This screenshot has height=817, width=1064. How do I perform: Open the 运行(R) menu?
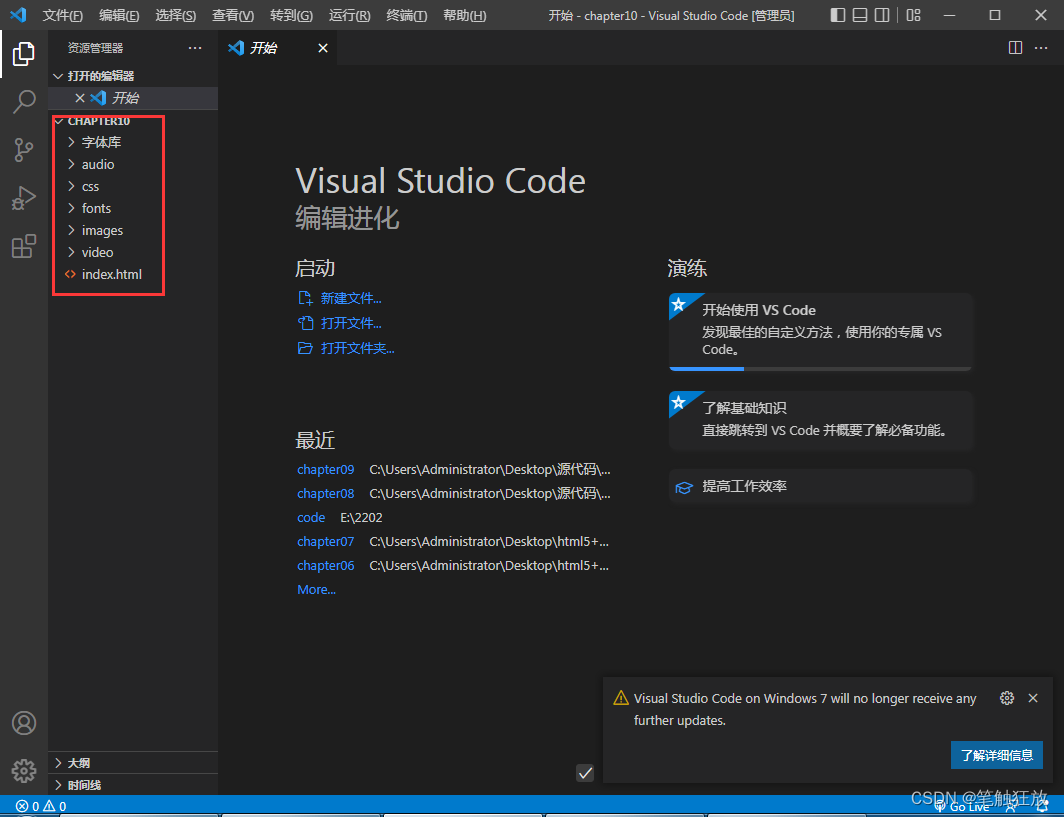(x=349, y=15)
